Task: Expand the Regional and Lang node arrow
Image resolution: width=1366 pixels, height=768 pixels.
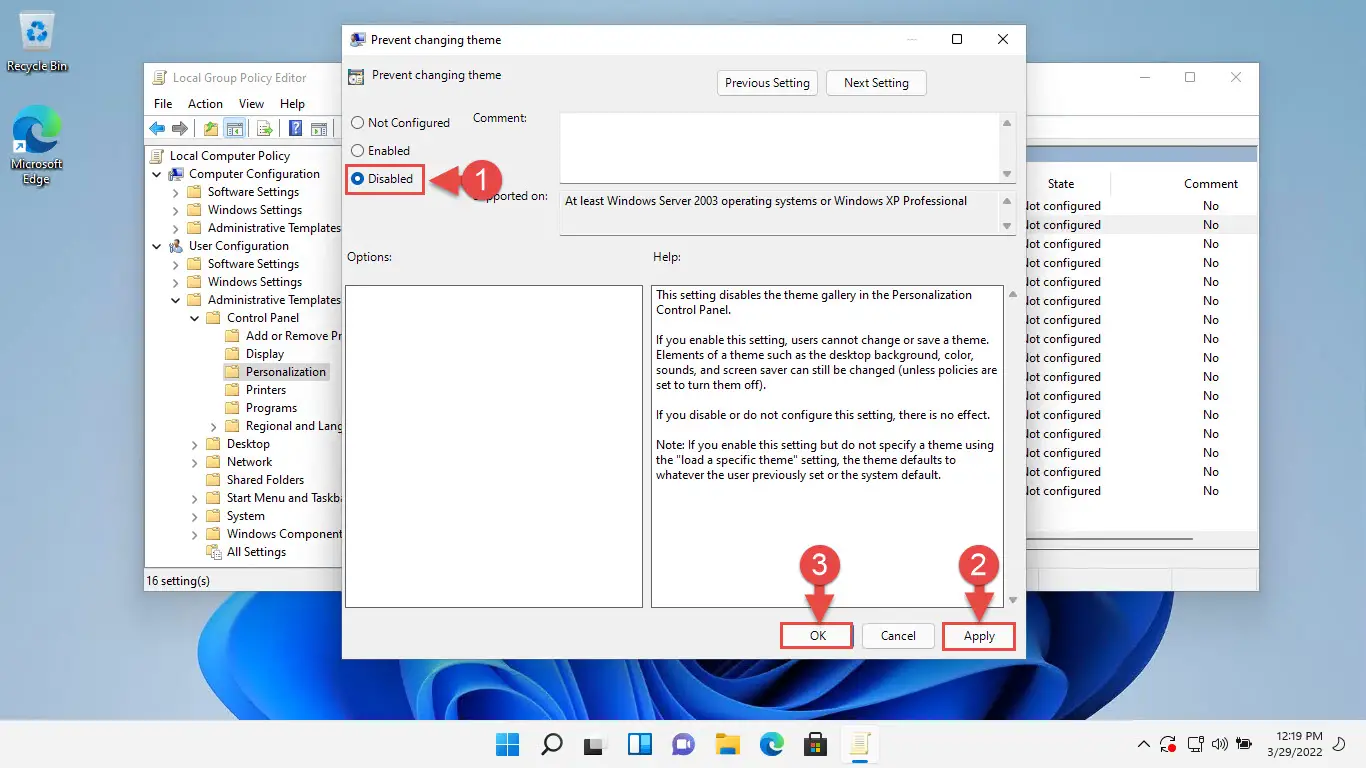Action: [x=214, y=426]
